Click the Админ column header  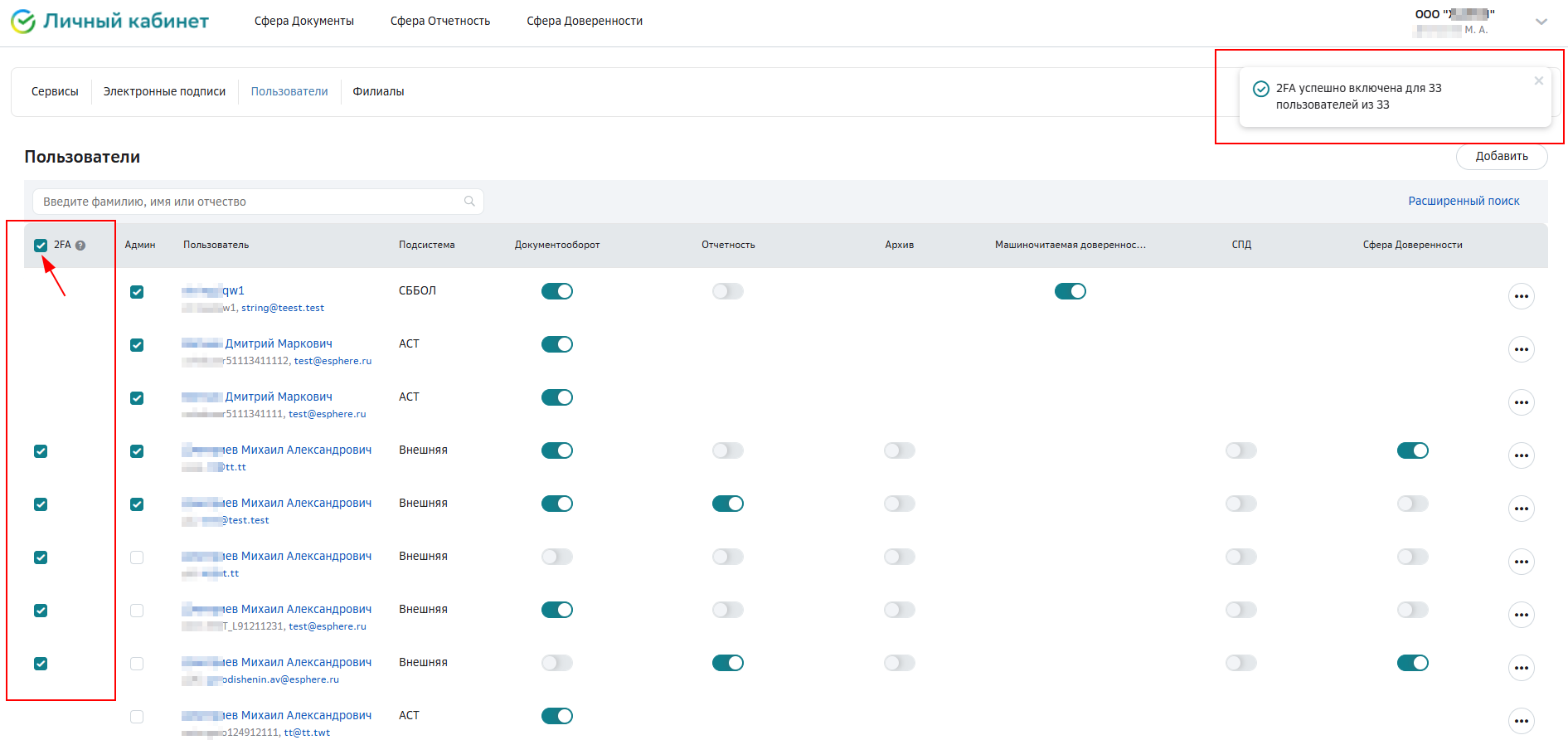click(x=140, y=246)
